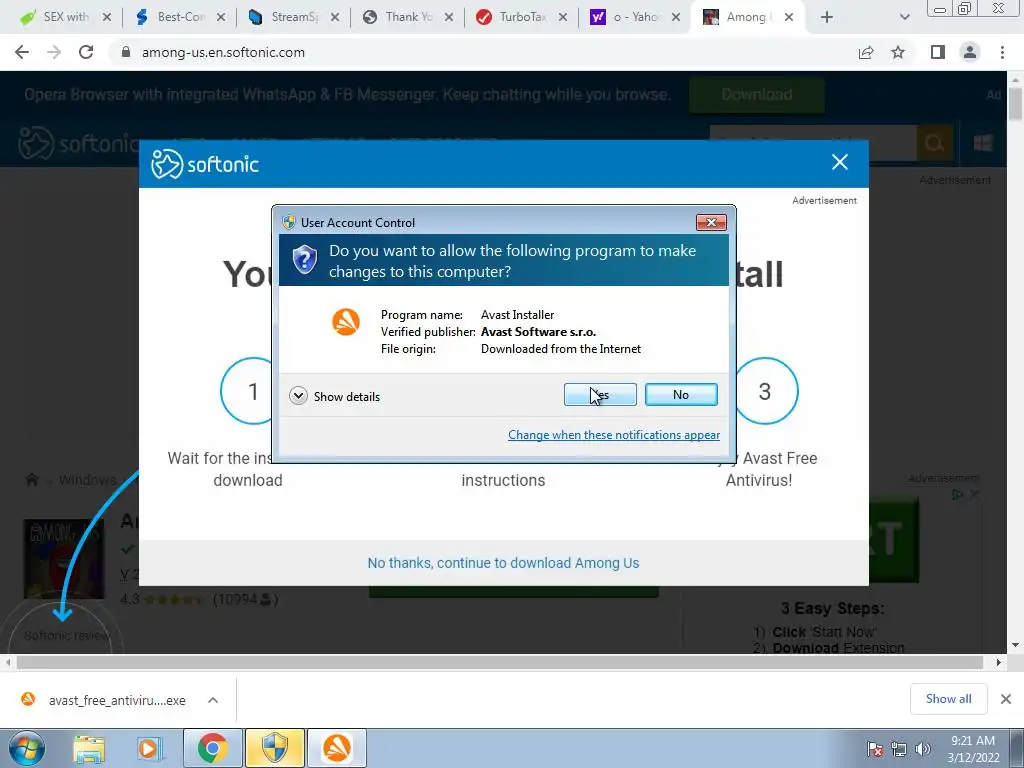The height and width of the screenshot is (768, 1024).
Task: Close the User Account Control dialog
Action: click(x=711, y=223)
